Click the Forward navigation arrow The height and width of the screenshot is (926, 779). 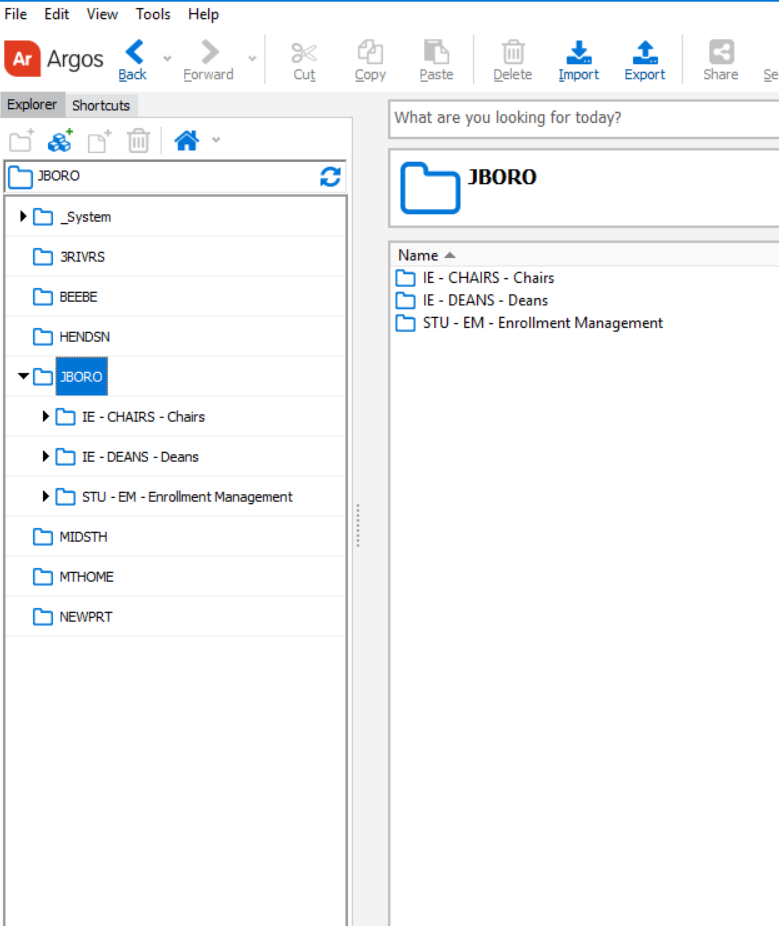(209, 52)
